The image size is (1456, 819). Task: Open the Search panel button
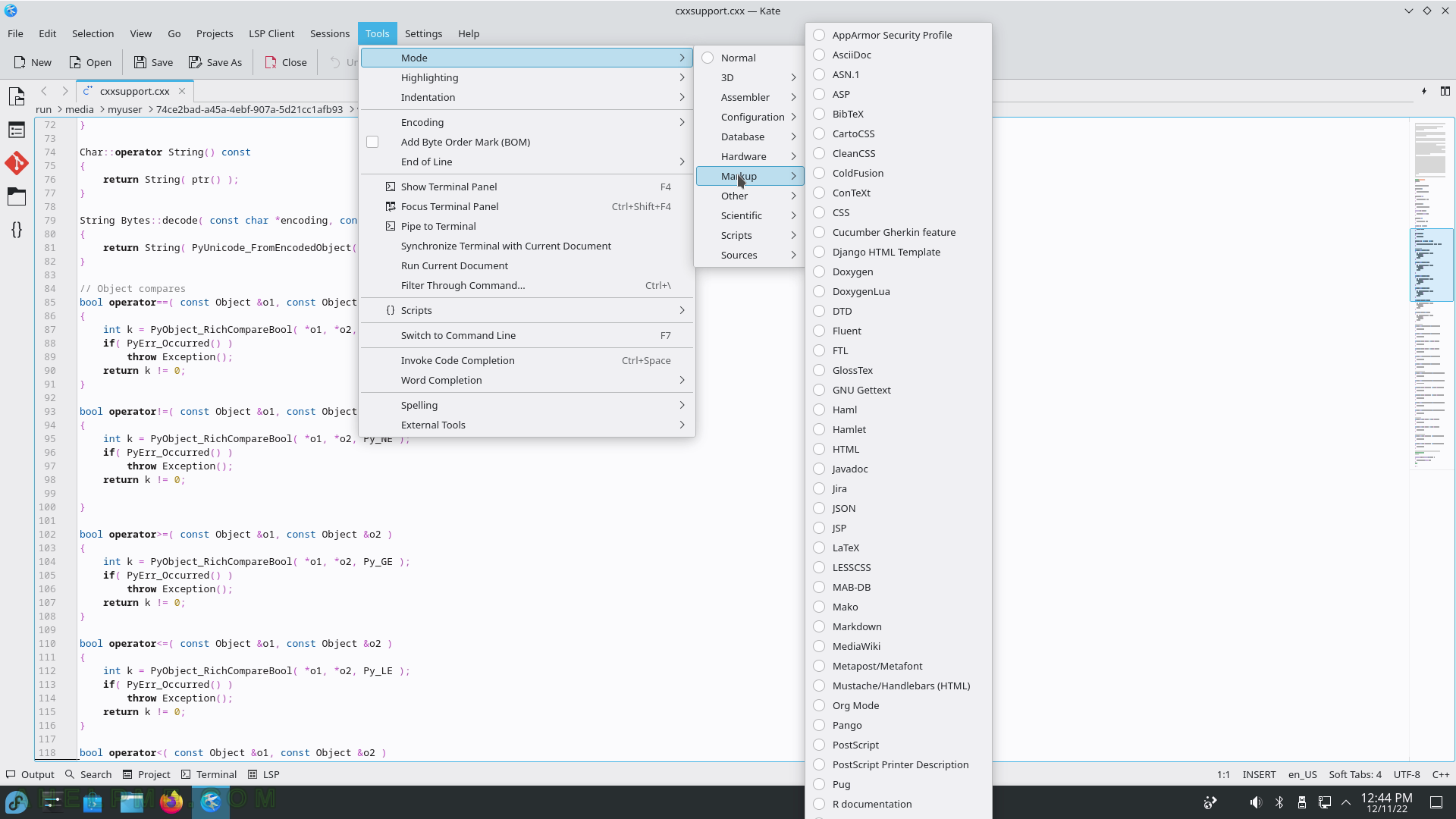pyautogui.click(x=89, y=774)
